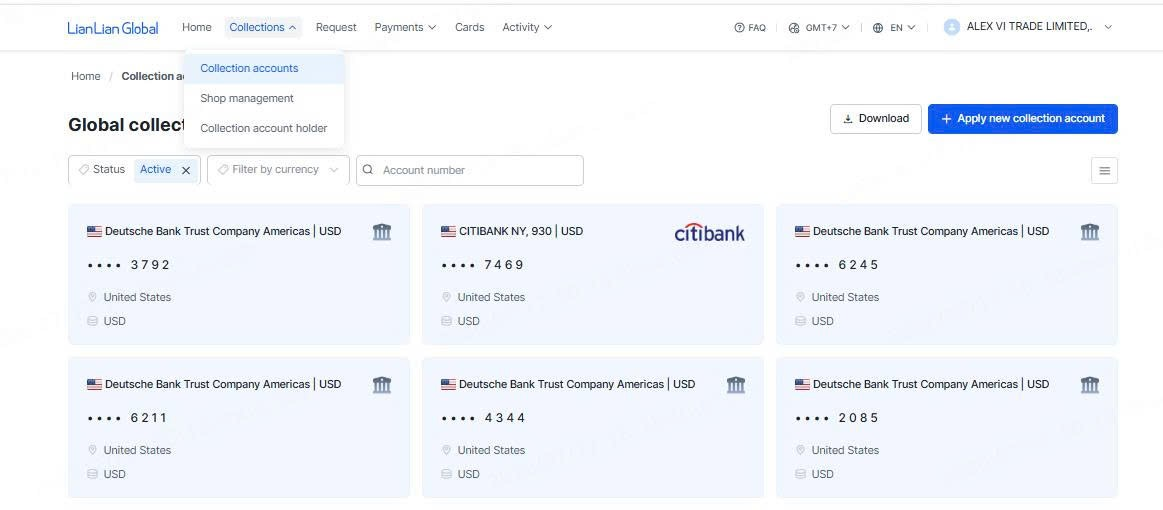Click the currency coin icon on card 7469

(447, 321)
